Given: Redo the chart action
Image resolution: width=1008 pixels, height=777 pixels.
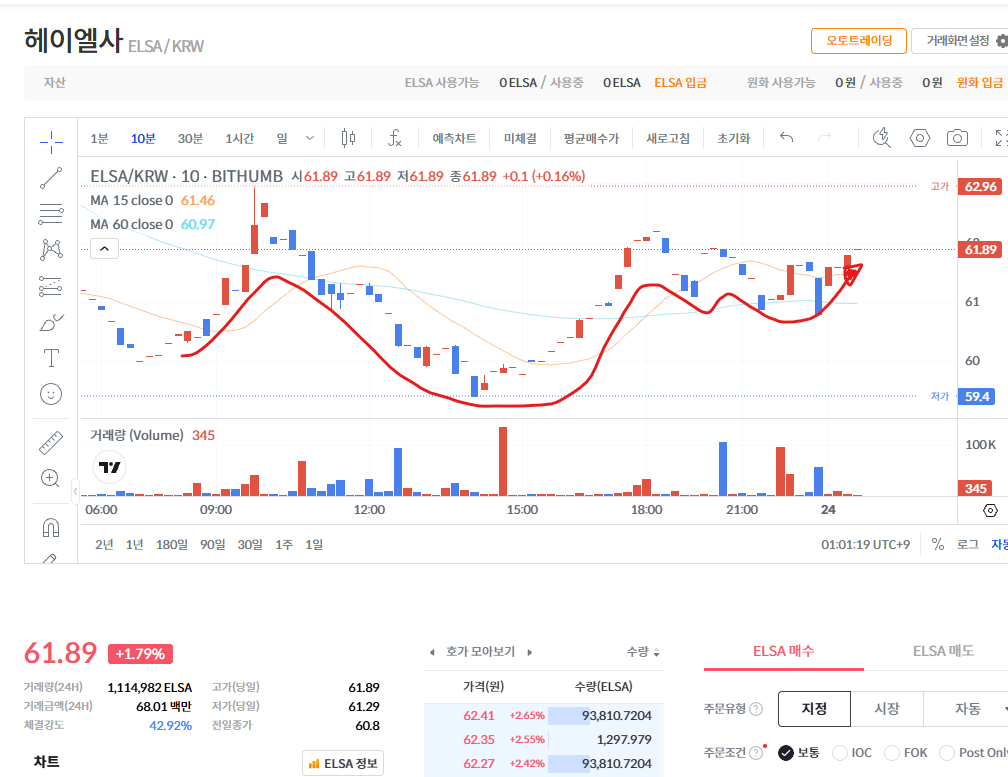Looking at the screenshot, I should (x=824, y=138).
